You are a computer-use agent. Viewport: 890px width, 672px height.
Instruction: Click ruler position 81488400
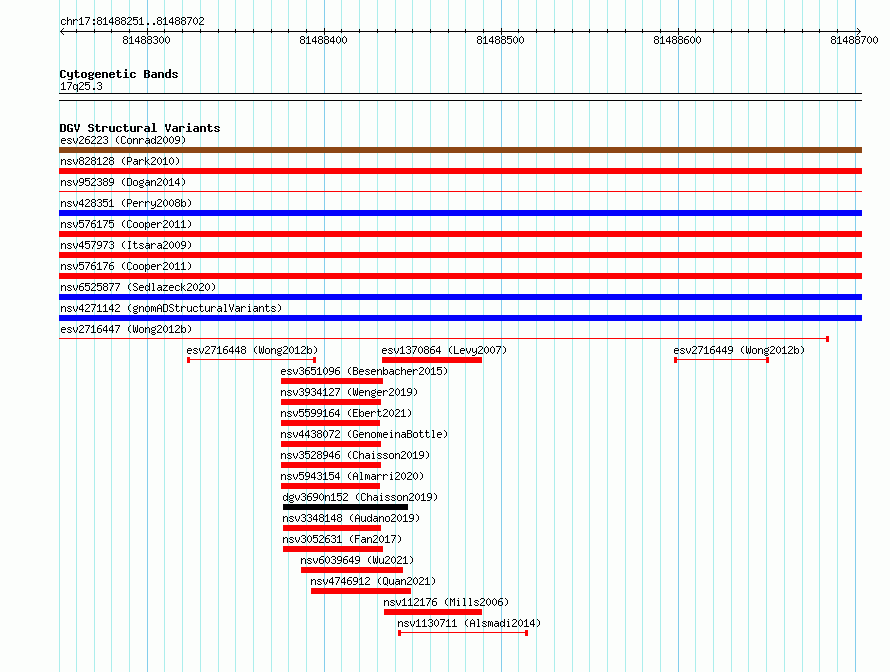(x=324, y=40)
